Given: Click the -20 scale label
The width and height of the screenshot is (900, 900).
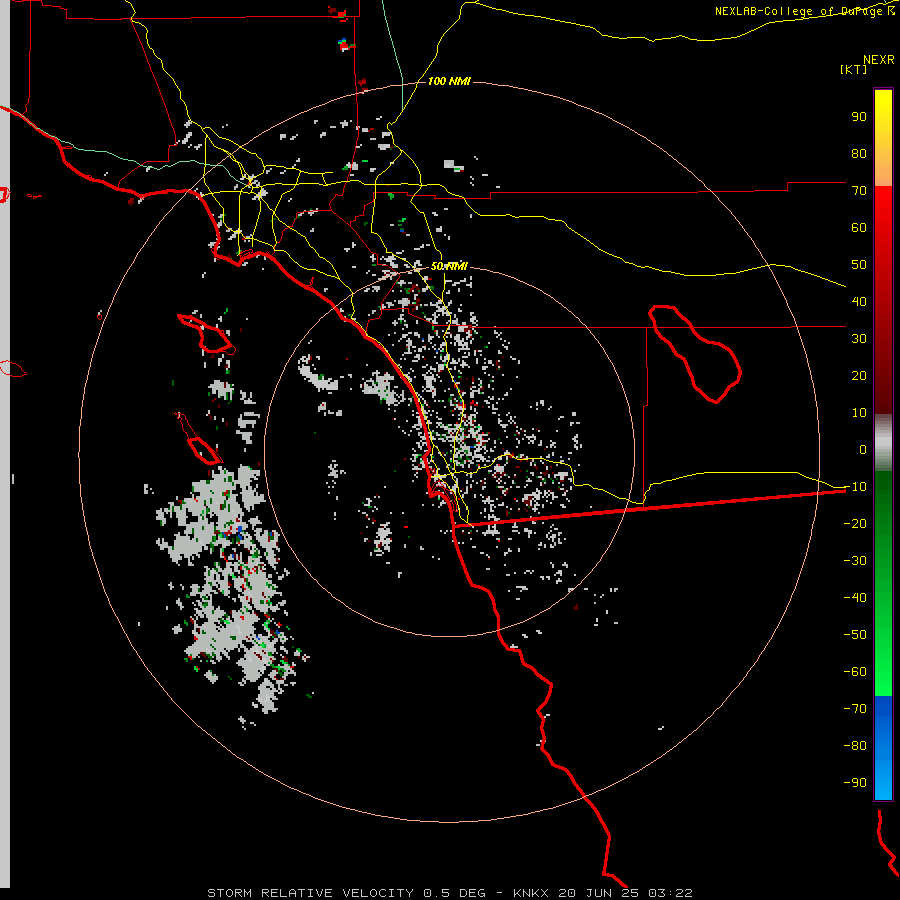Looking at the screenshot, I should click(855, 524).
